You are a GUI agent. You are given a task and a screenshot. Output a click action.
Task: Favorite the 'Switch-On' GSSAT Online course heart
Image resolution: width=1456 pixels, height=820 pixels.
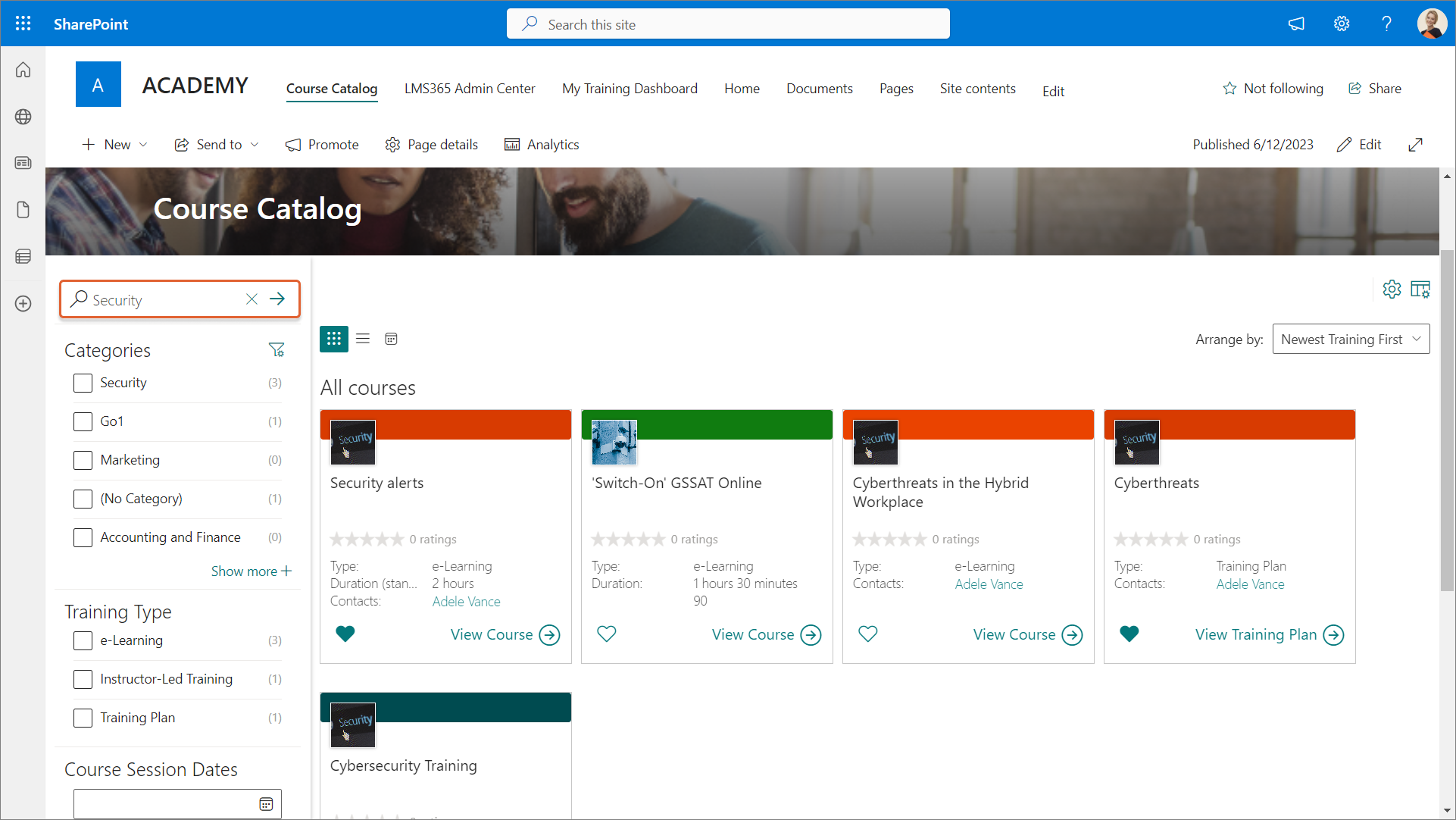click(607, 634)
